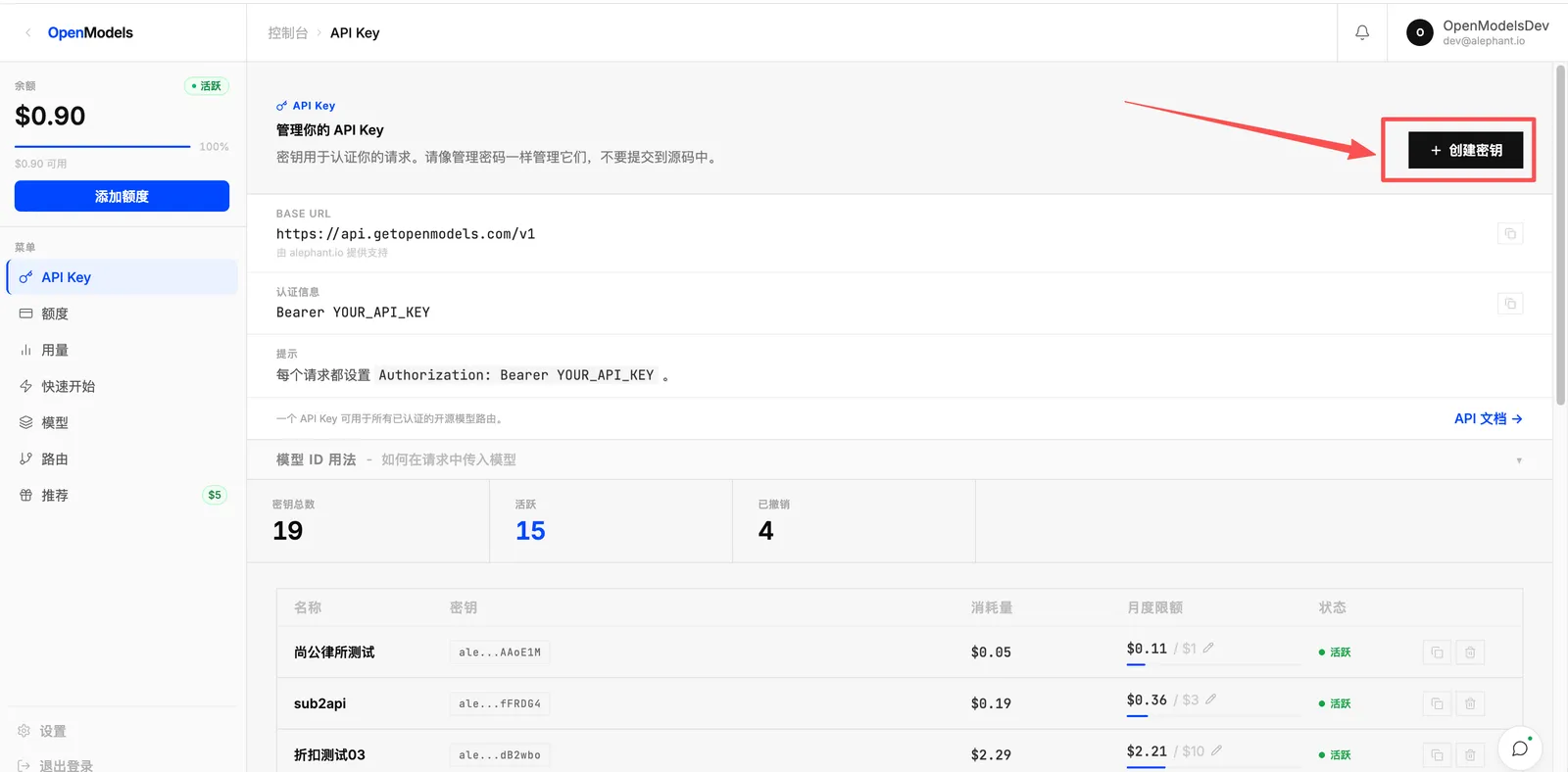The height and width of the screenshot is (772, 1568).
Task: Click the masked key ale...fFRDG4
Action: pyautogui.click(x=500, y=703)
